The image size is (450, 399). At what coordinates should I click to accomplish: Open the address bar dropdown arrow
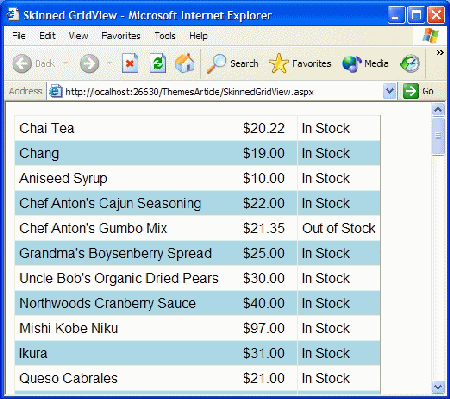[x=389, y=91]
